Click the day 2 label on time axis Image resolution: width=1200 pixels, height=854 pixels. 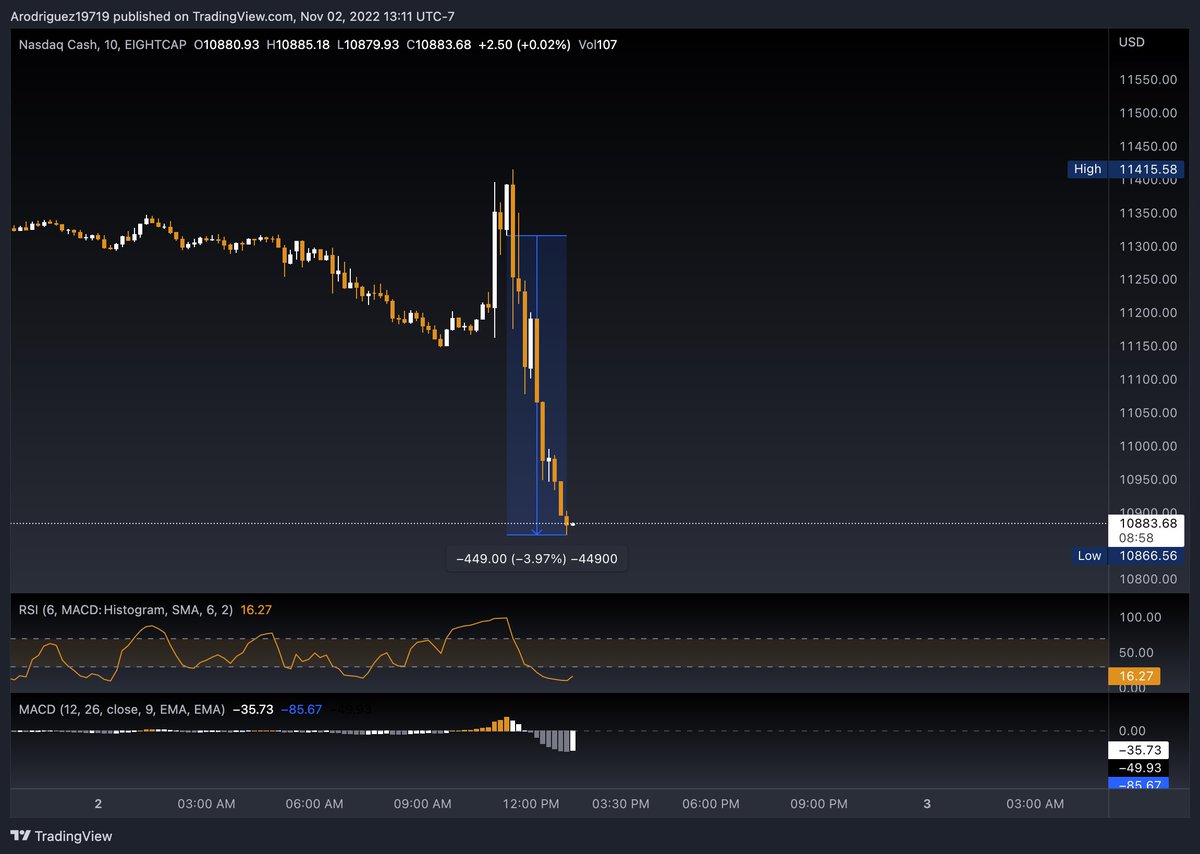pyautogui.click(x=98, y=804)
